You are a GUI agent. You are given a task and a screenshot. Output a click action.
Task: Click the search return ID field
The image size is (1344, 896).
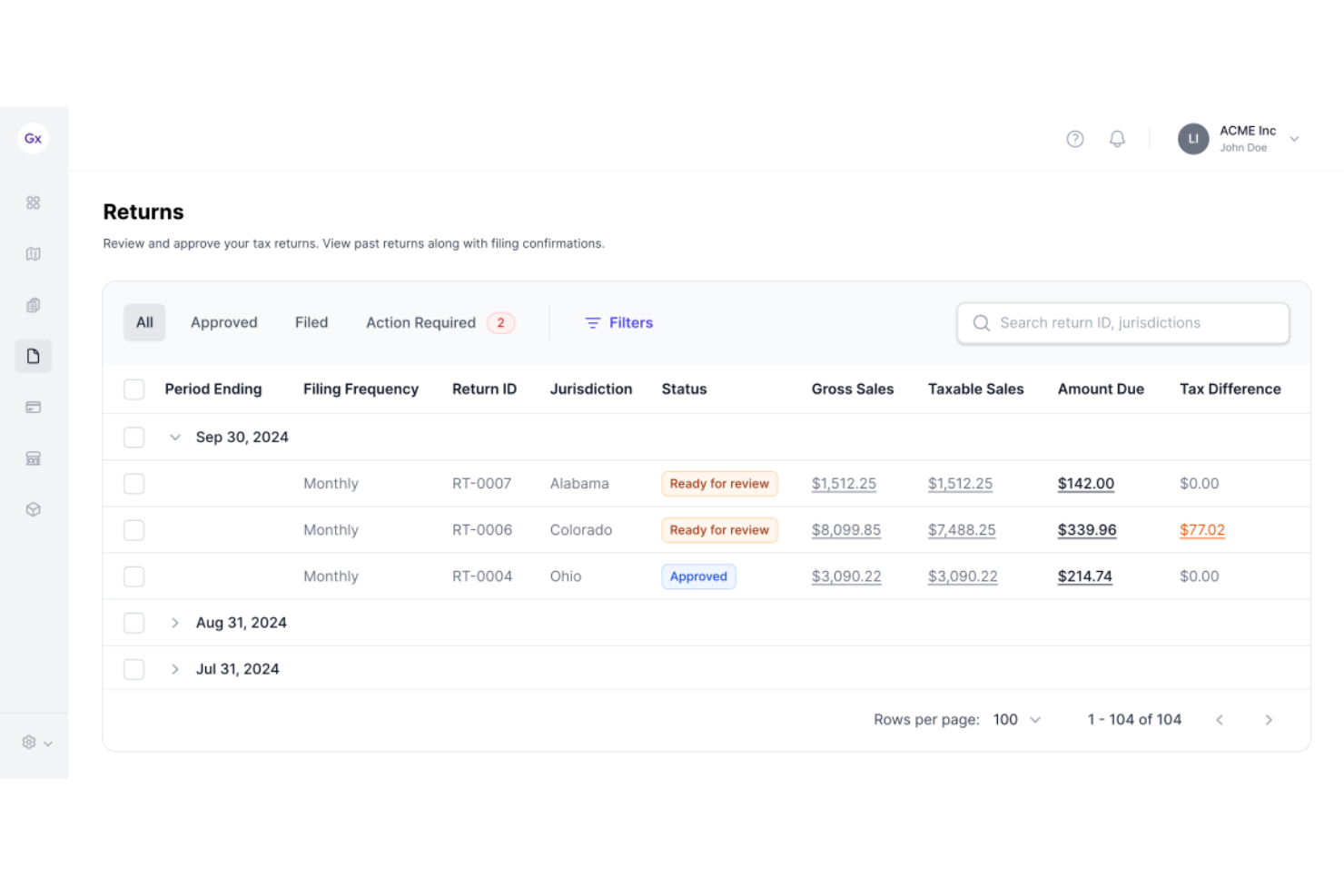[1122, 322]
